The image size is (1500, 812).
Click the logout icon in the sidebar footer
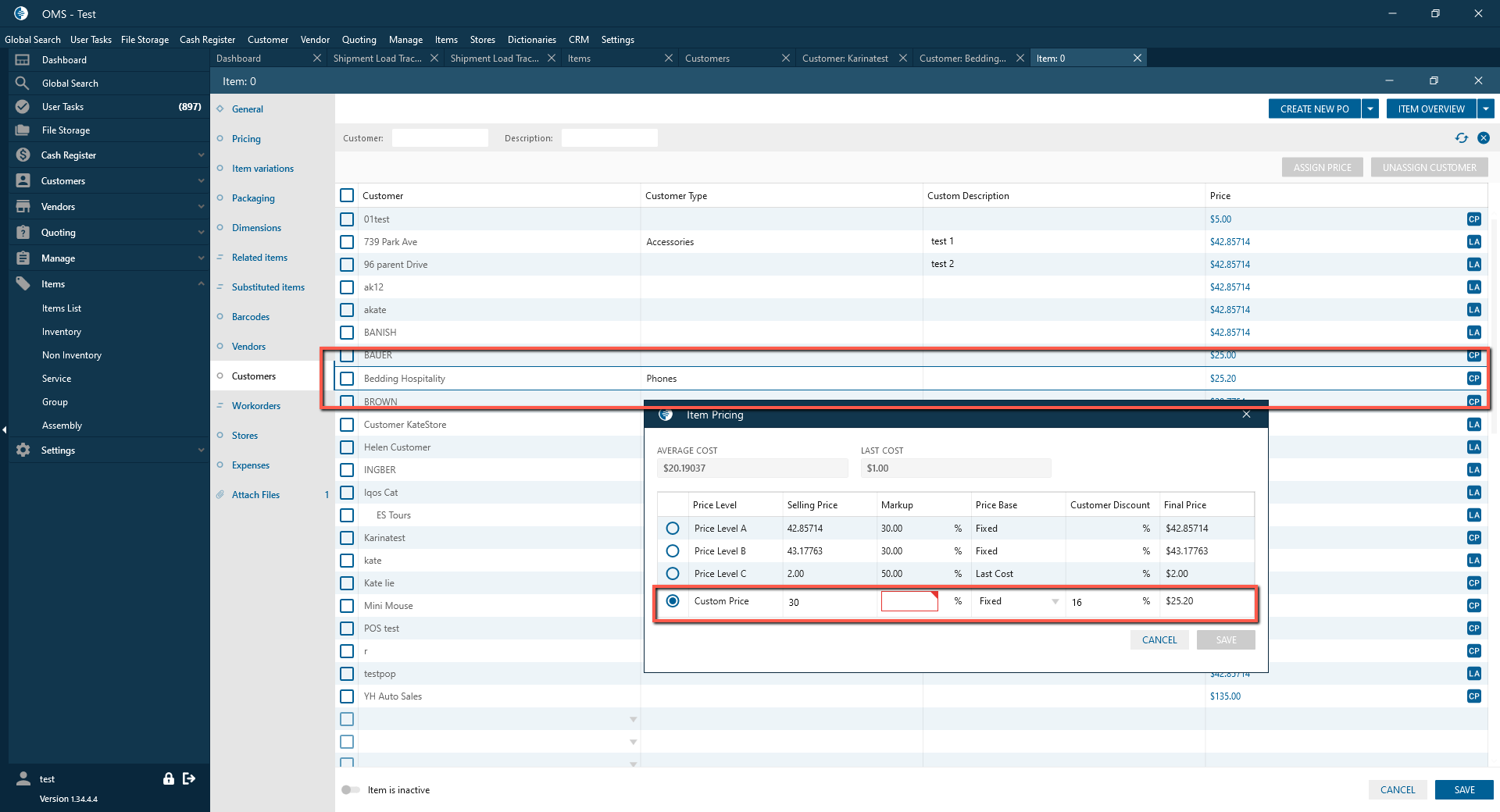pos(189,778)
